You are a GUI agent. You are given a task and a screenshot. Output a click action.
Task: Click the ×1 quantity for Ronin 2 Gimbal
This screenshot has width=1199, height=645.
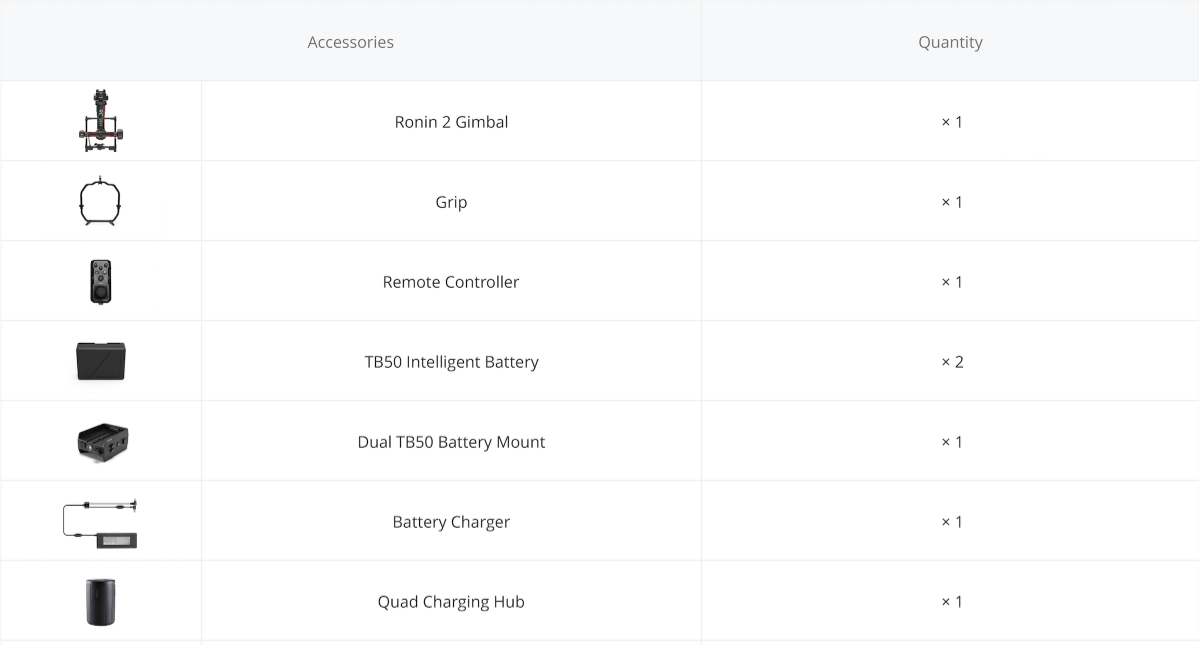pyautogui.click(x=952, y=122)
